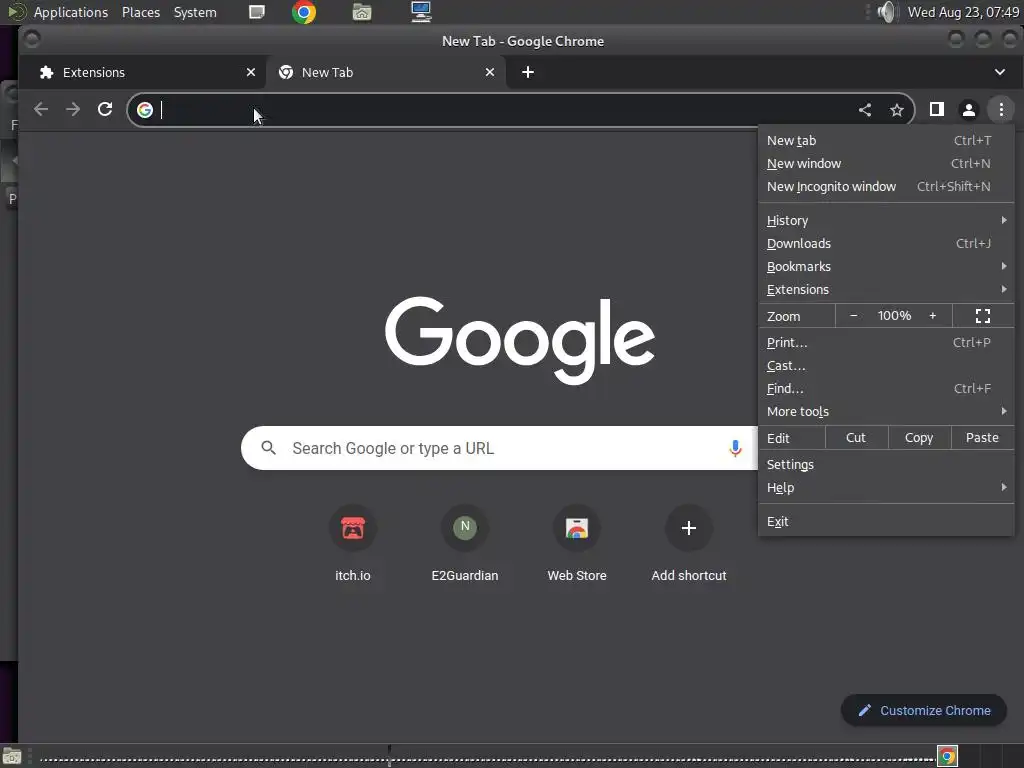The height and width of the screenshot is (768, 1024).
Task: Zoom out with the minus button
Action: (x=853, y=316)
